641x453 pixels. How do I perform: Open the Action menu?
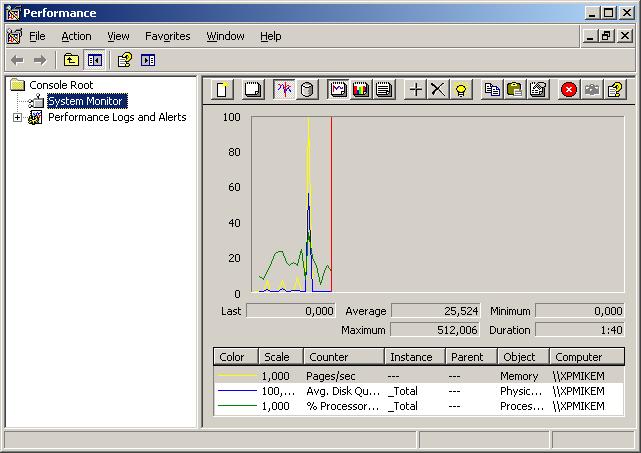[x=76, y=36]
